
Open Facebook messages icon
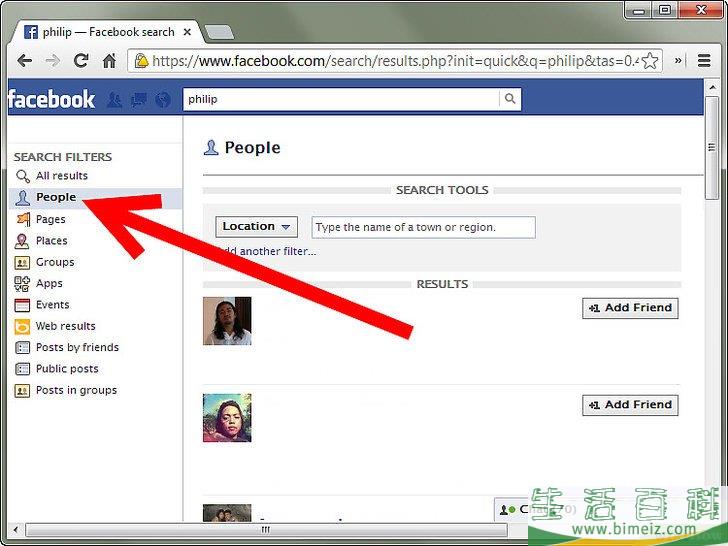coord(139,99)
